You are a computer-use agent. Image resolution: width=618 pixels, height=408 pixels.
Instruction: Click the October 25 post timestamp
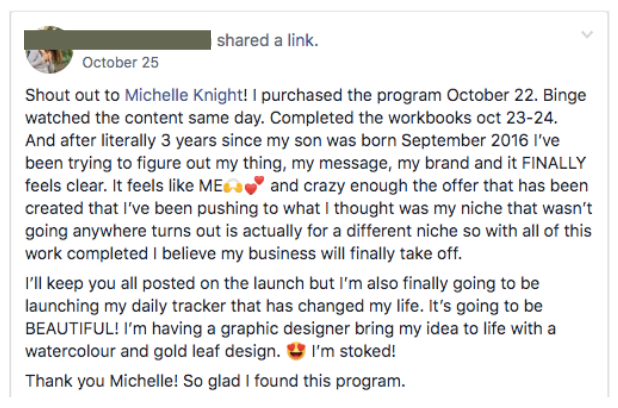coord(120,62)
